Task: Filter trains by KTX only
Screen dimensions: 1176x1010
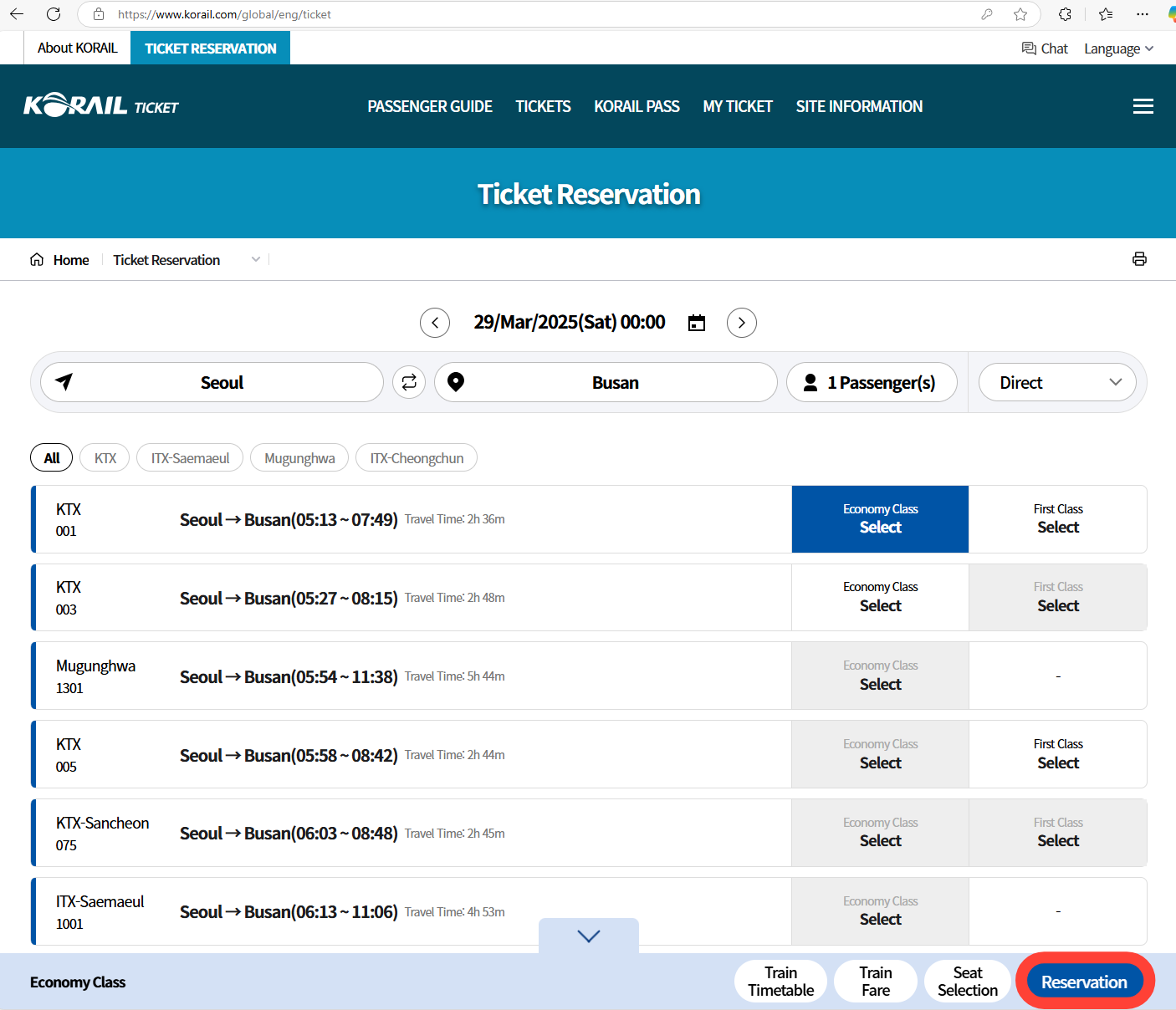Action: 105,458
